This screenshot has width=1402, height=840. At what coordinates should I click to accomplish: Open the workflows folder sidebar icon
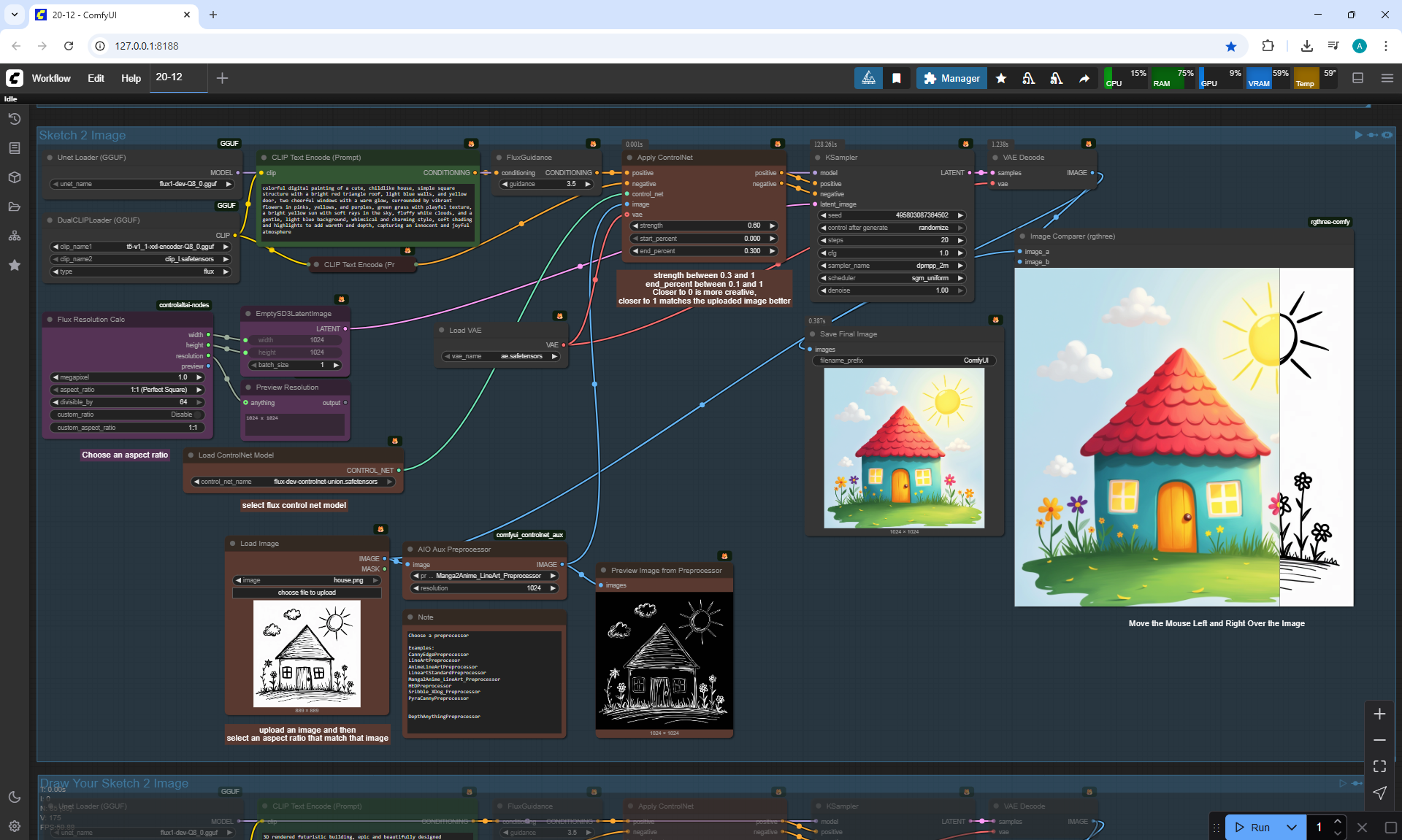15,207
